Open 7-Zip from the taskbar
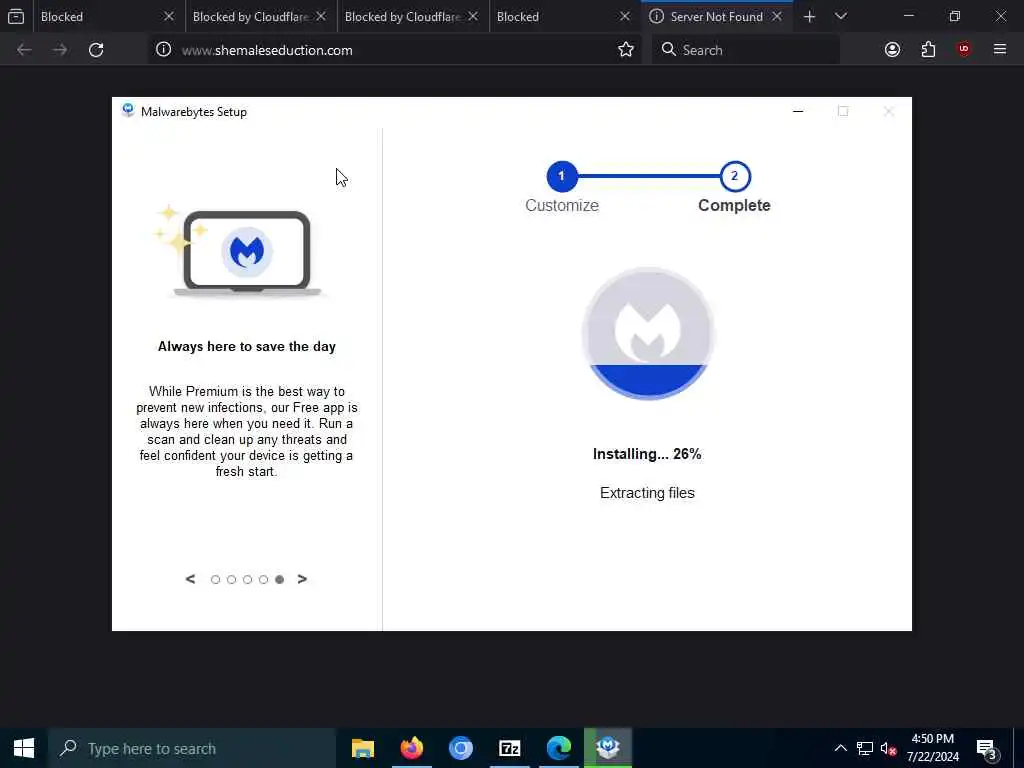This screenshot has height=768, width=1024. click(x=509, y=748)
